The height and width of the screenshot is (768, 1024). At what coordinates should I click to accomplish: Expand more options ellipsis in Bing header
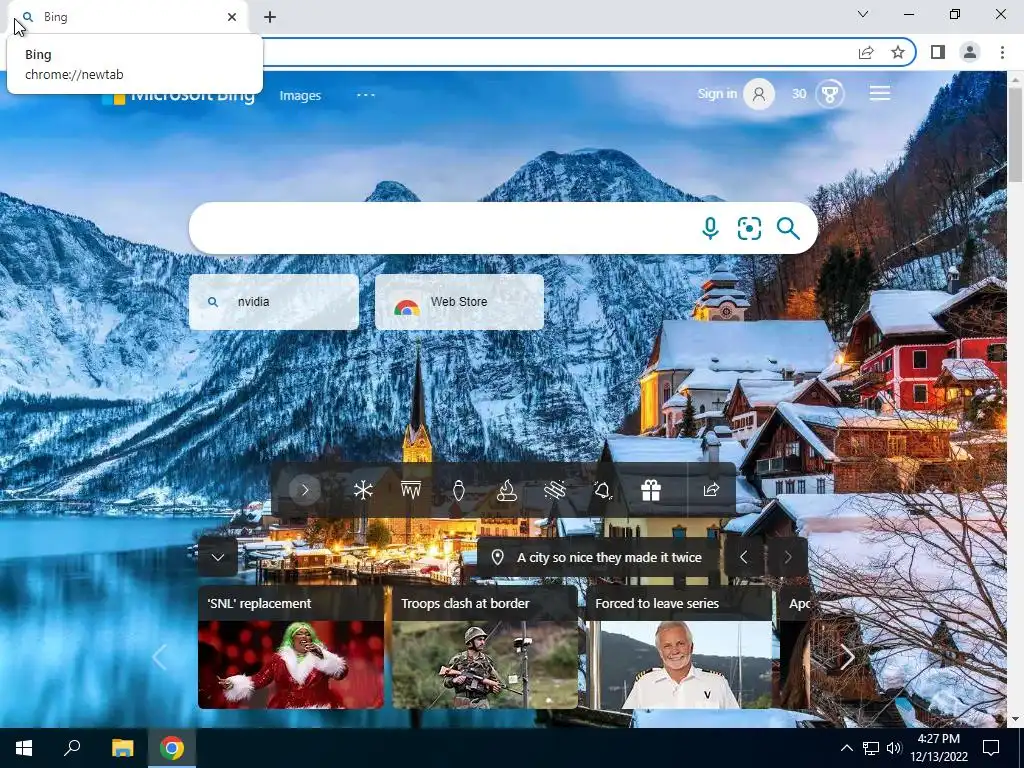(366, 95)
